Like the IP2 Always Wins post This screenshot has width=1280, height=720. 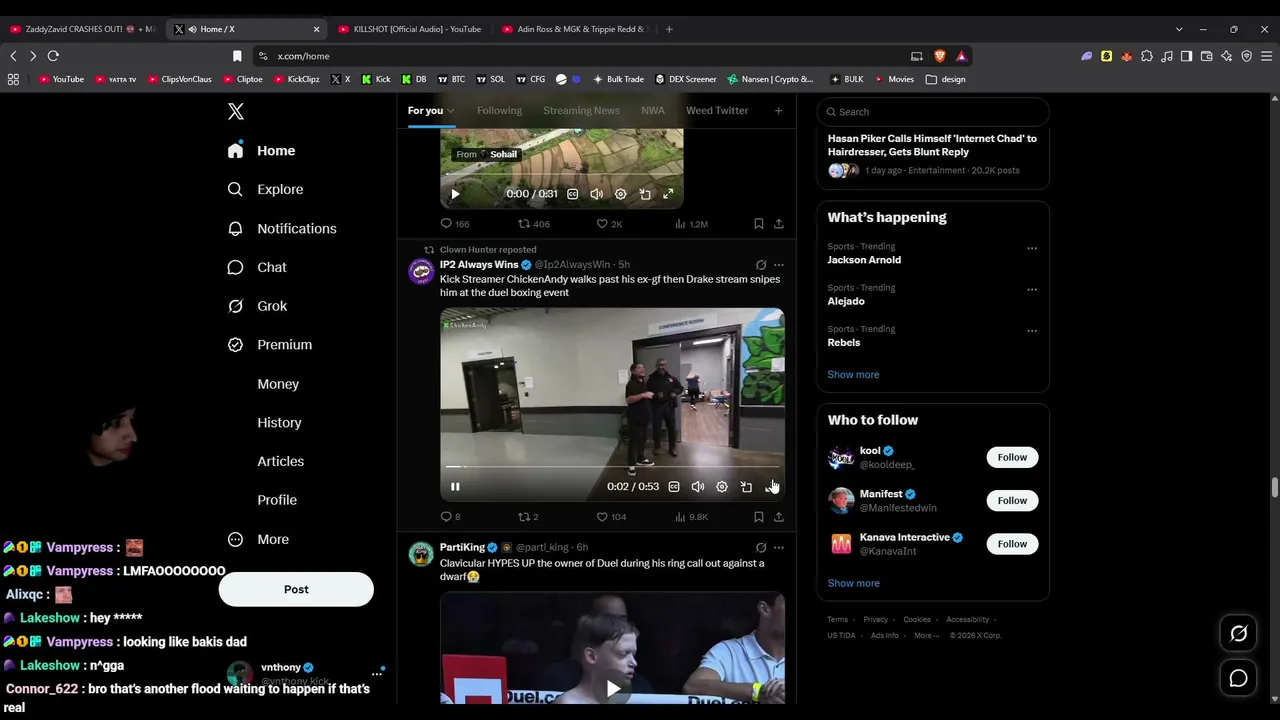tap(602, 517)
